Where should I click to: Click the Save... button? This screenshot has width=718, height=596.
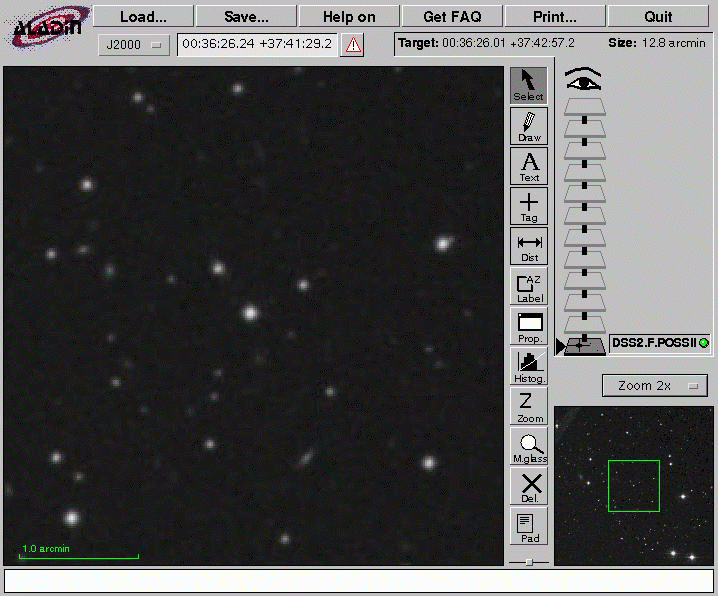pyautogui.click(x=246, y=17)
